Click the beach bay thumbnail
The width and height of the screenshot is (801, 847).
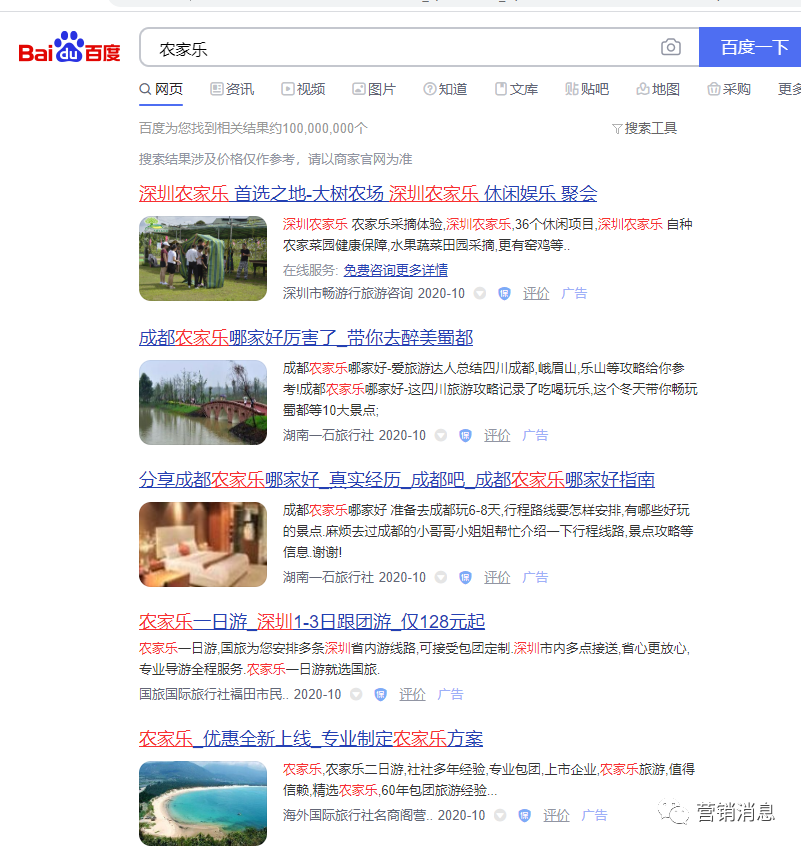[x=203, y=803]
